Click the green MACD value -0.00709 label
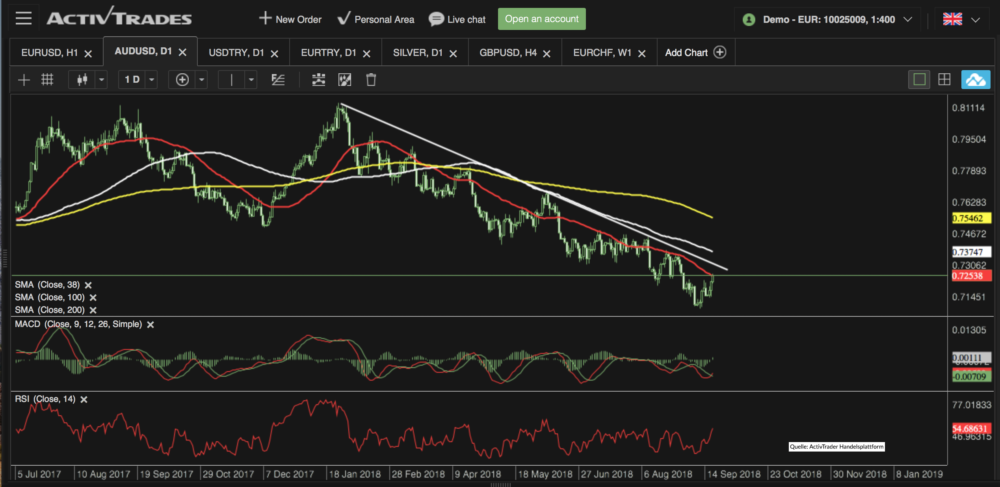1000x487 pixels. [971, 376]
